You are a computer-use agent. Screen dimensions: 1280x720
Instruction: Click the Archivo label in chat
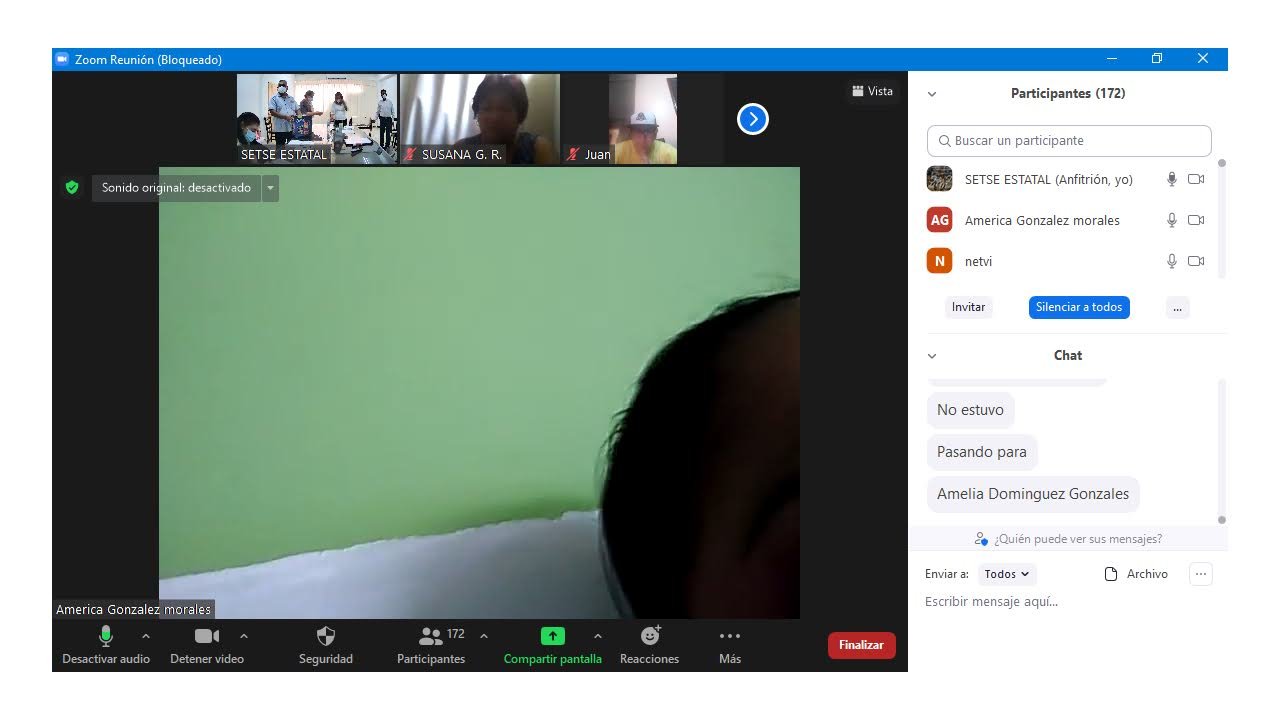tap(1147, 574)
